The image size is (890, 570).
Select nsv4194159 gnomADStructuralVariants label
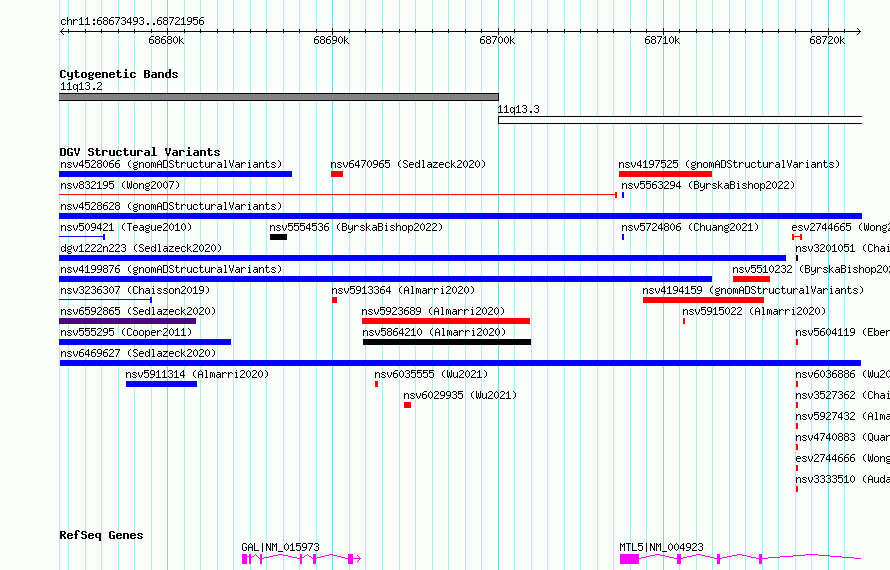click(x=753, y=291)
